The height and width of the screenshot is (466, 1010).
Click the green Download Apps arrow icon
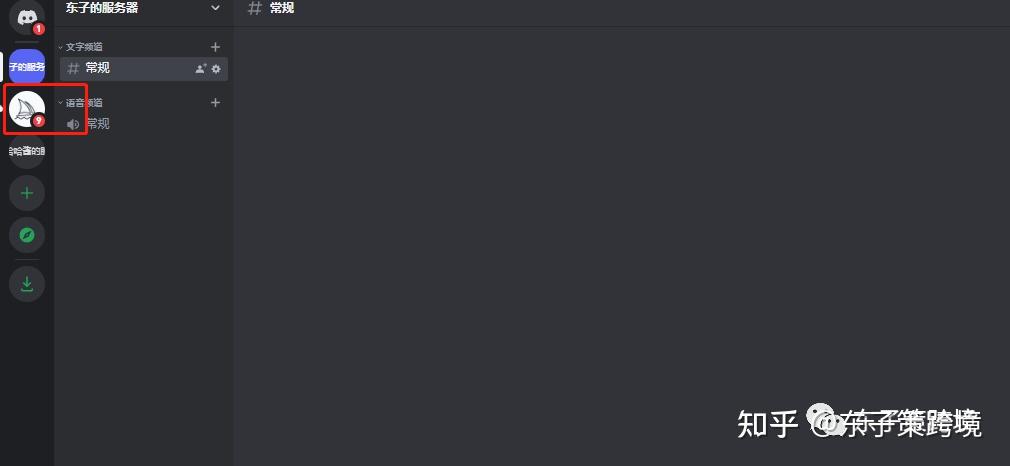click(26, 284)
